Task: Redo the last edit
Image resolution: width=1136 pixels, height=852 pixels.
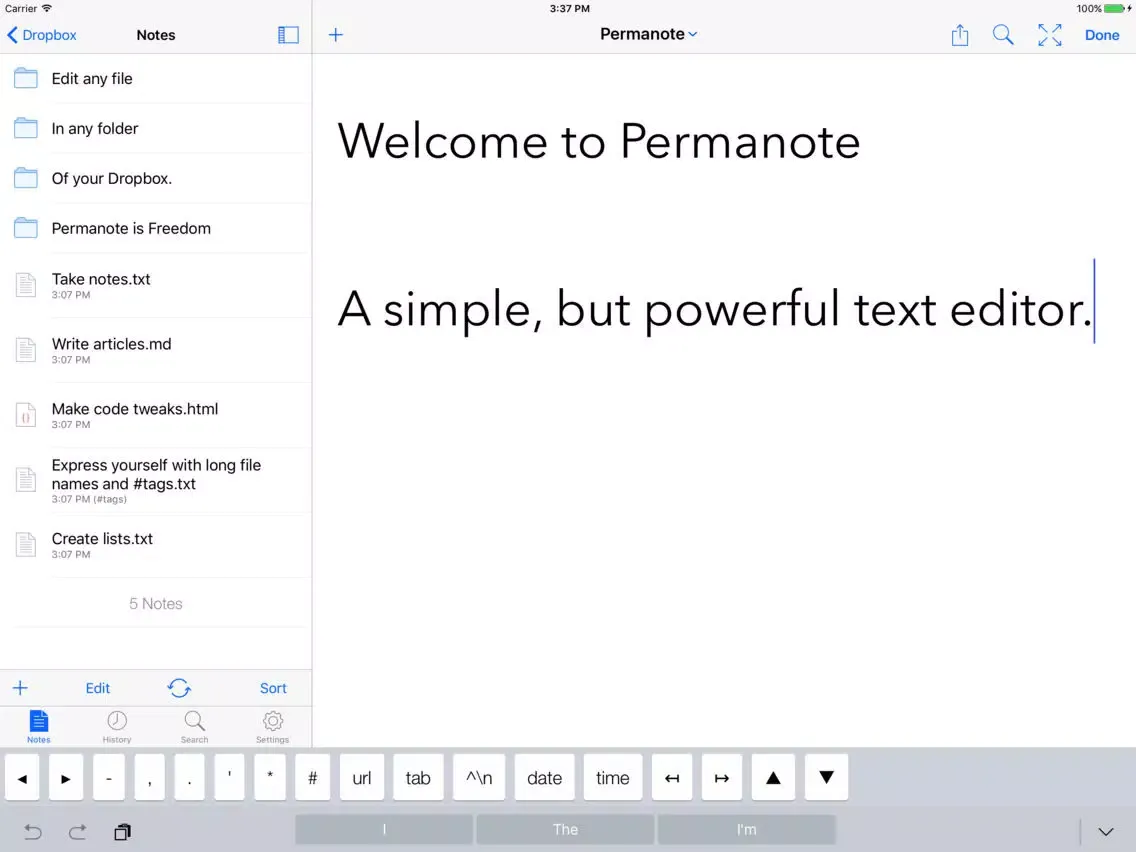Action: (x=78, y=832)
